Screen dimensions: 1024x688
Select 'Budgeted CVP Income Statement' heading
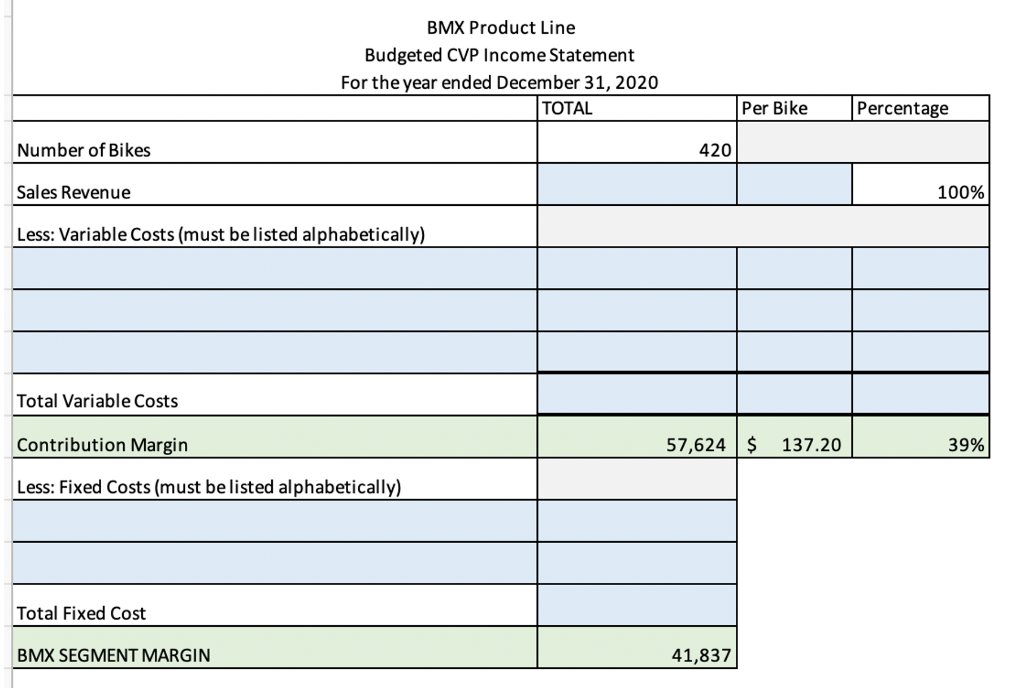point(500,55)
